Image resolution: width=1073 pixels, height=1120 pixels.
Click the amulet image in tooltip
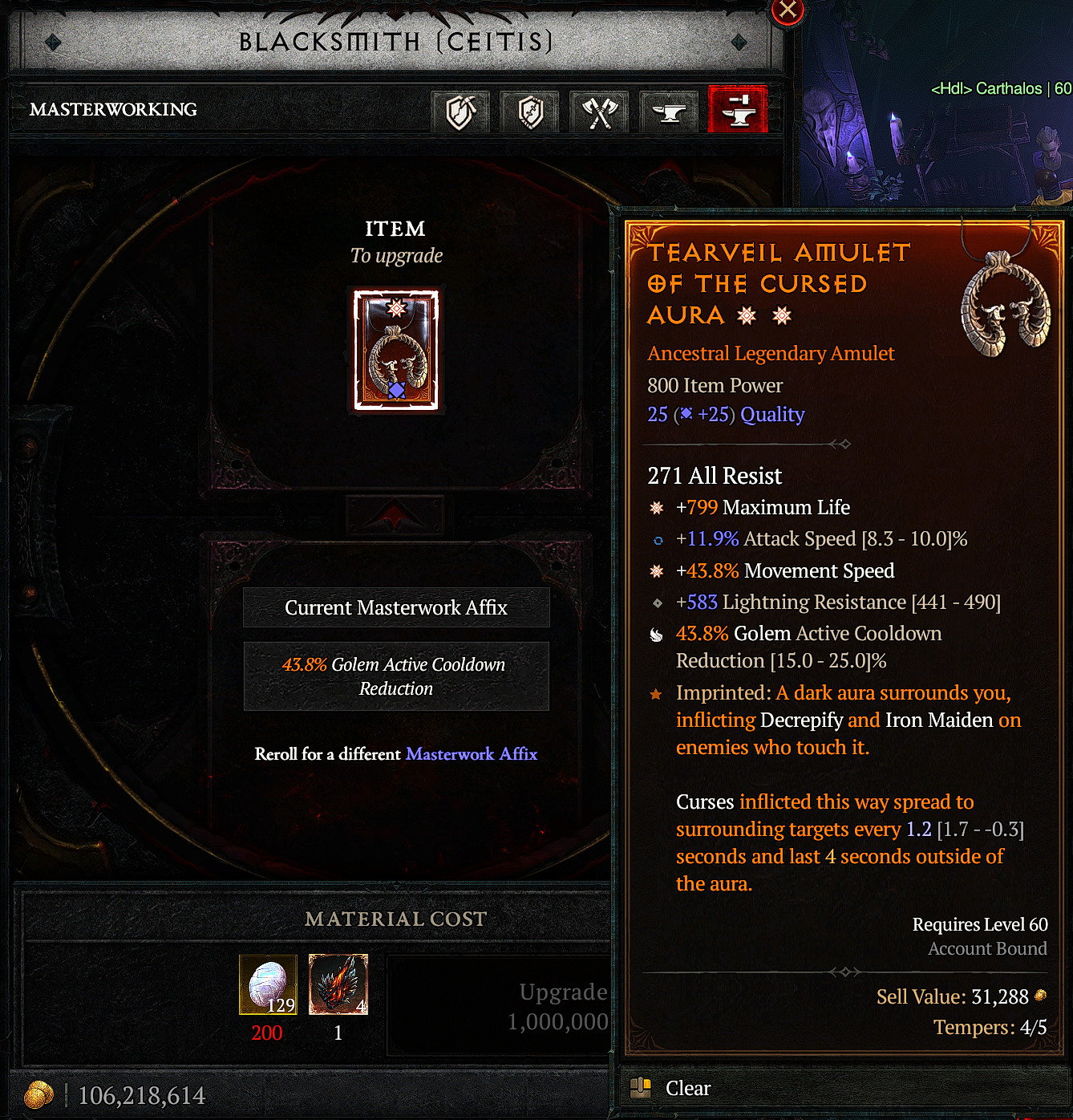[x=1006, y=303]
